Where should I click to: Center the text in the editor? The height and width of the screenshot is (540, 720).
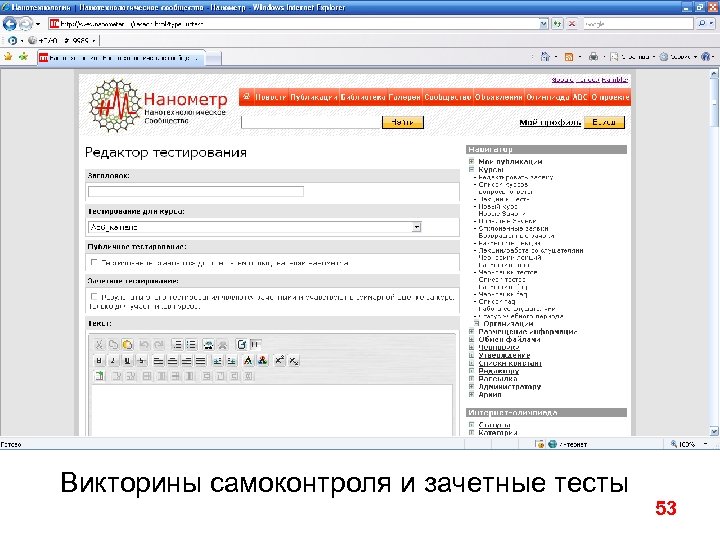[x=173, y=361]
